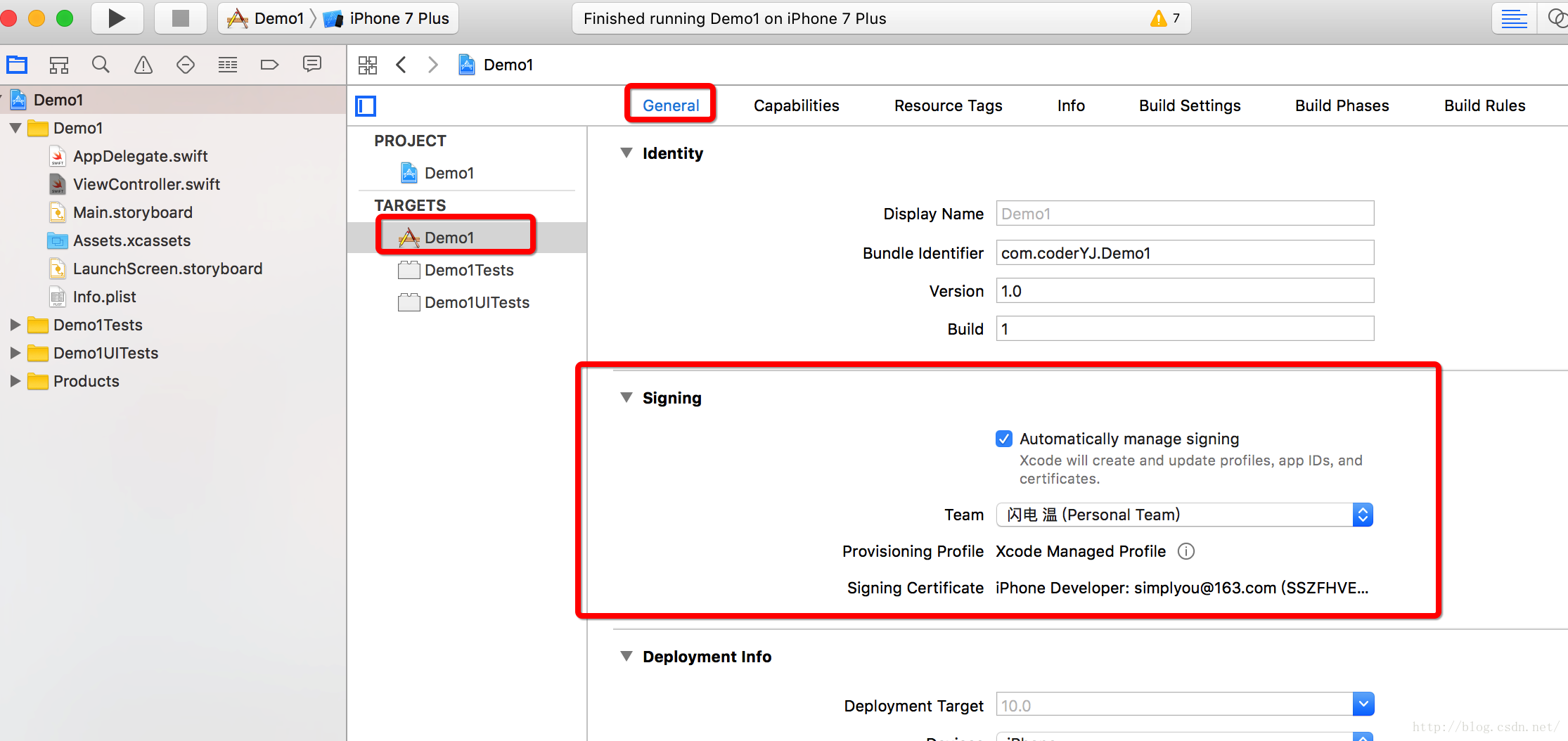Image resolution: width=1568 pixels, height=741 pixels.
Task: Click the Bundle Identifier field
Action: click(1185, 253)
